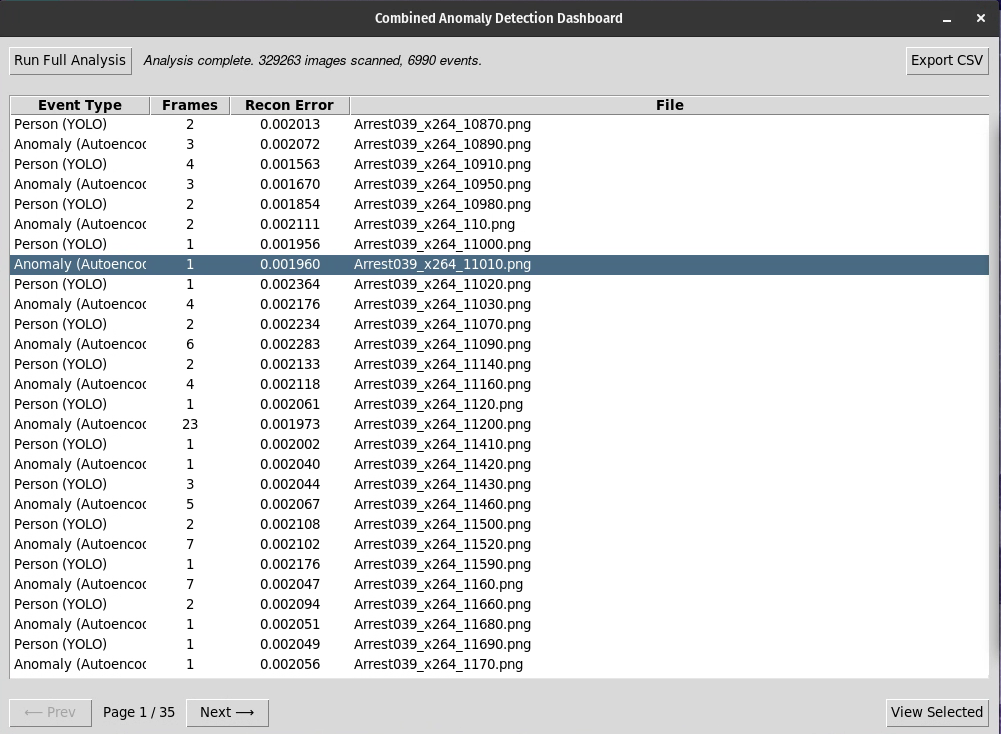Sort by Event Type column header
1001x734 pixels.
click(80, 105)
